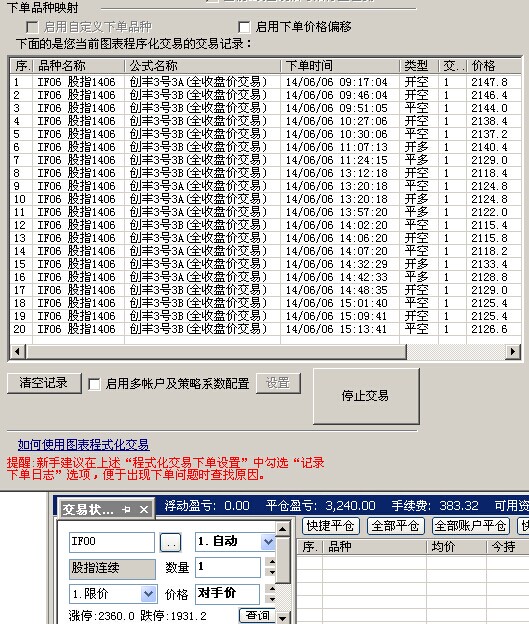Click the 浮动盈亏 0.00 value
Screen dimensions: 529x624
pos(237,506)
